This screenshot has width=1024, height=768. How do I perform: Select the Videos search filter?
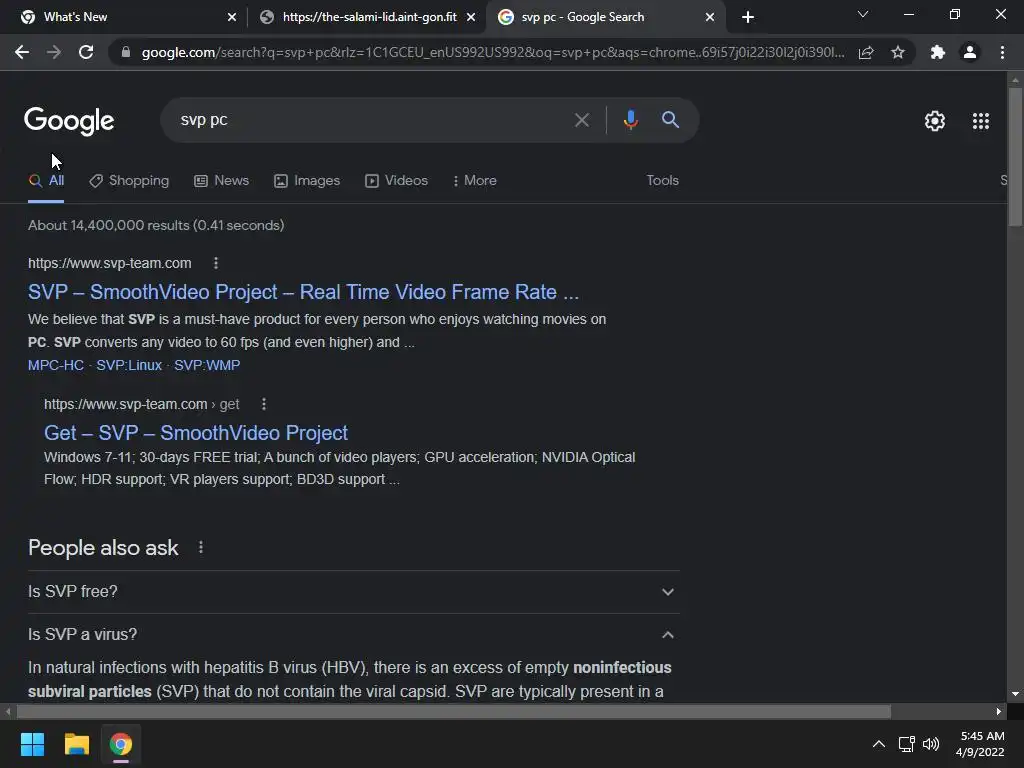[396, 181]
